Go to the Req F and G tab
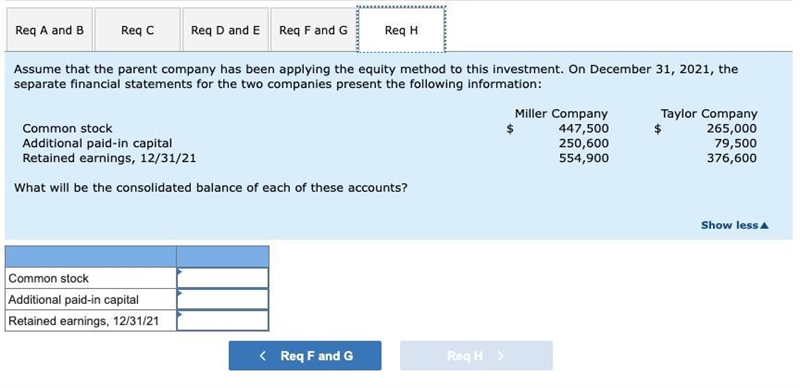The image size is (800, 388). click(313, 30)
